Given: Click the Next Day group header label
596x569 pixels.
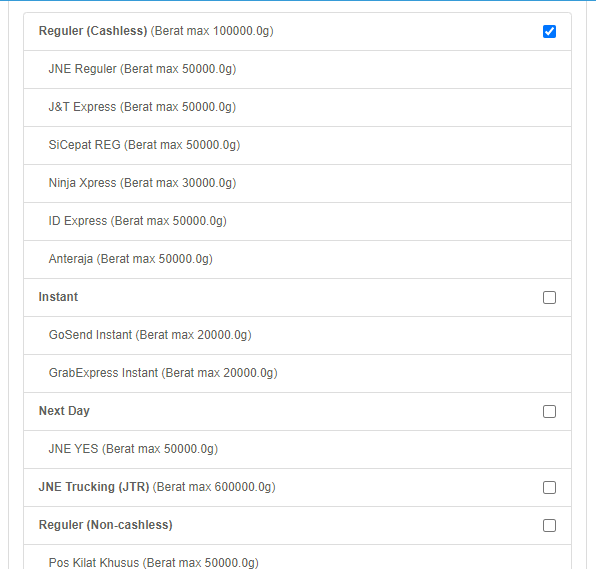Looking at the screenshot, I should [64, 411].
